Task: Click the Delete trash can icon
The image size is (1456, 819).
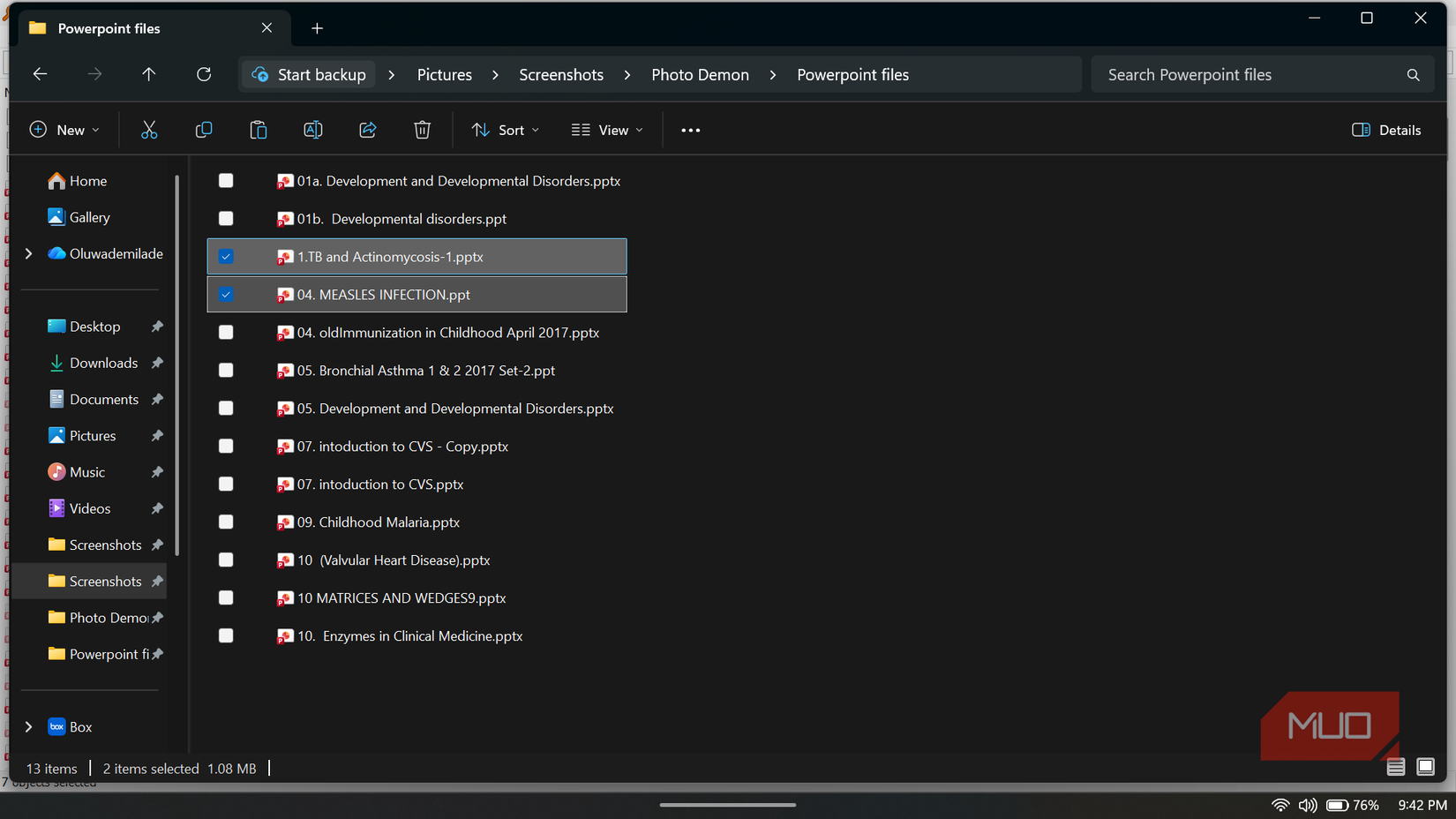Action: point(423,130)
